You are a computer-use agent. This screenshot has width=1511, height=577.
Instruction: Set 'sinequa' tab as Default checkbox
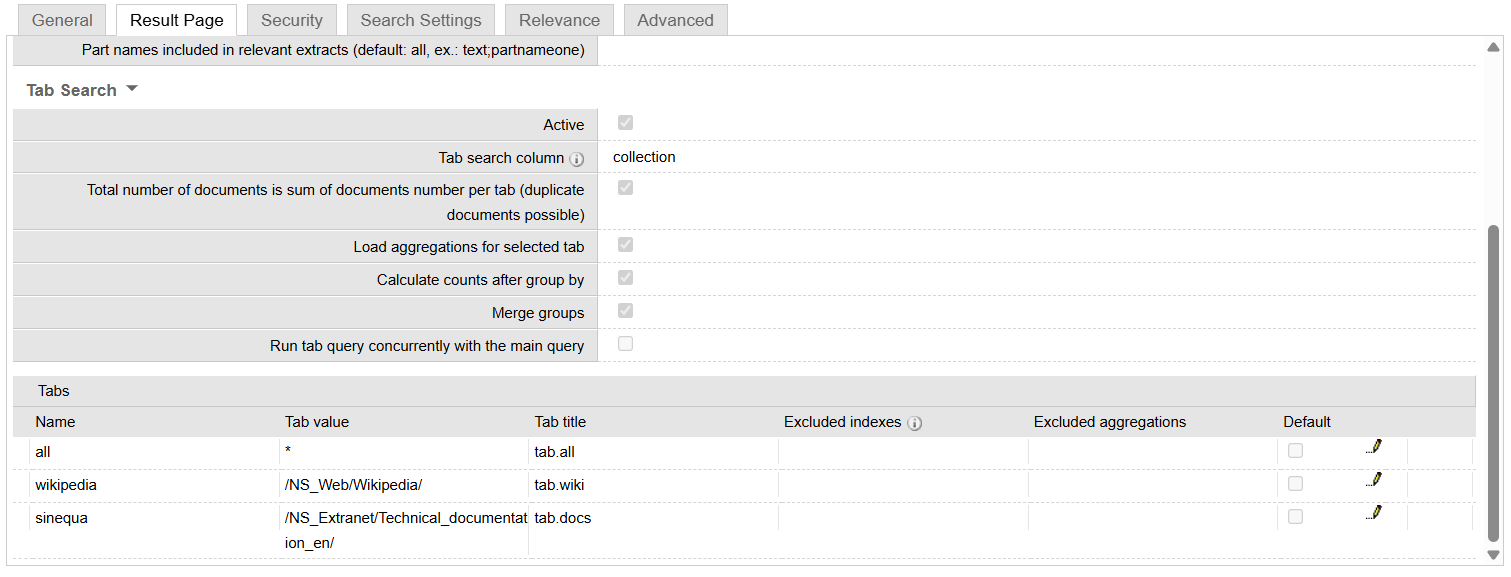pyautogui.click(x=1295, y=517)
